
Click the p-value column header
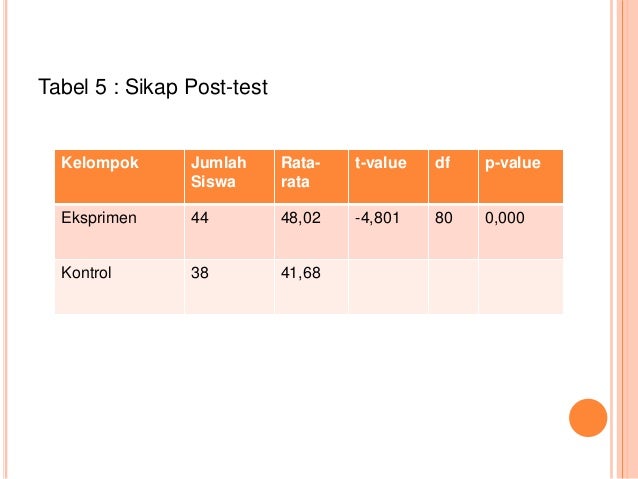pos(521,176)
